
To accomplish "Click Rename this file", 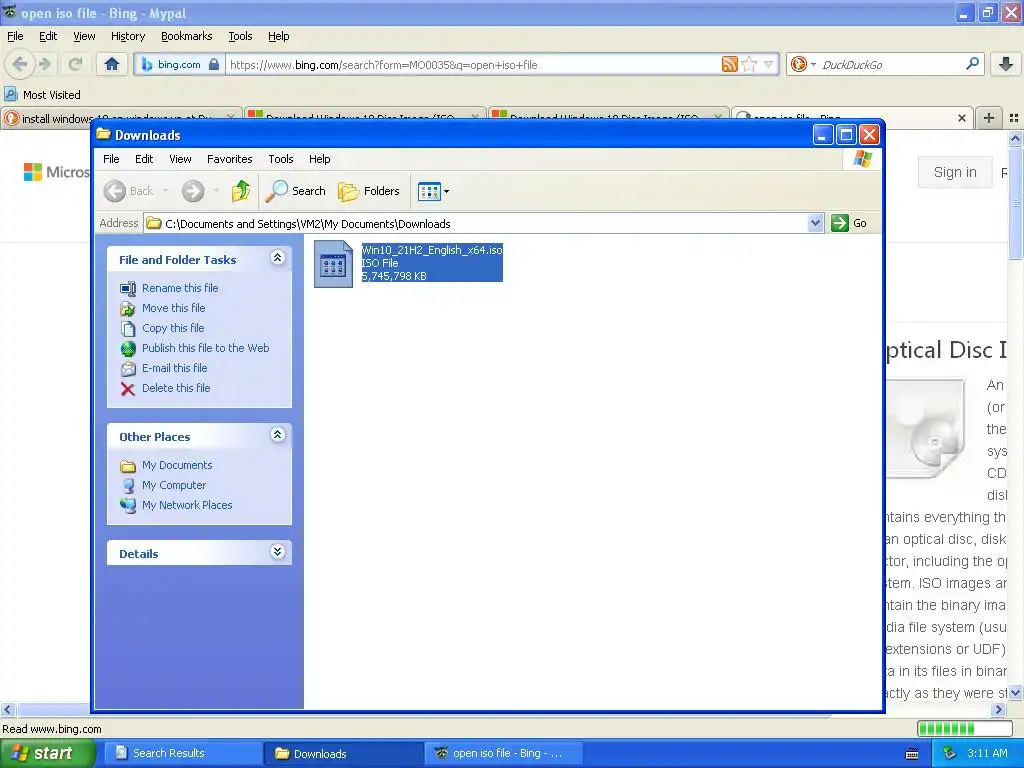I will [180, 288].
